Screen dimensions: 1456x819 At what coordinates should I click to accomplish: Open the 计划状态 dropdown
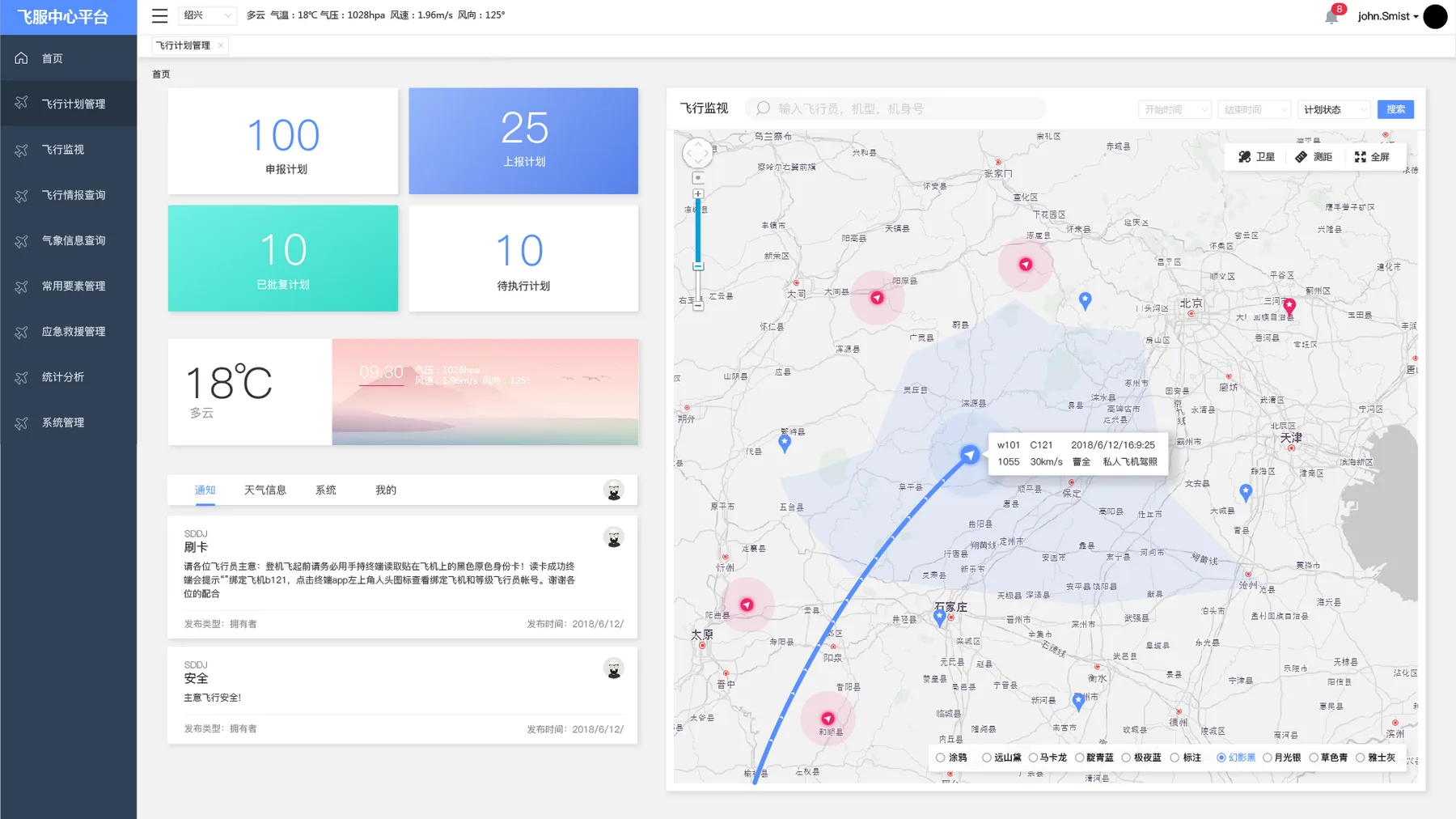pyautogui.click(x=1334, y=109)
